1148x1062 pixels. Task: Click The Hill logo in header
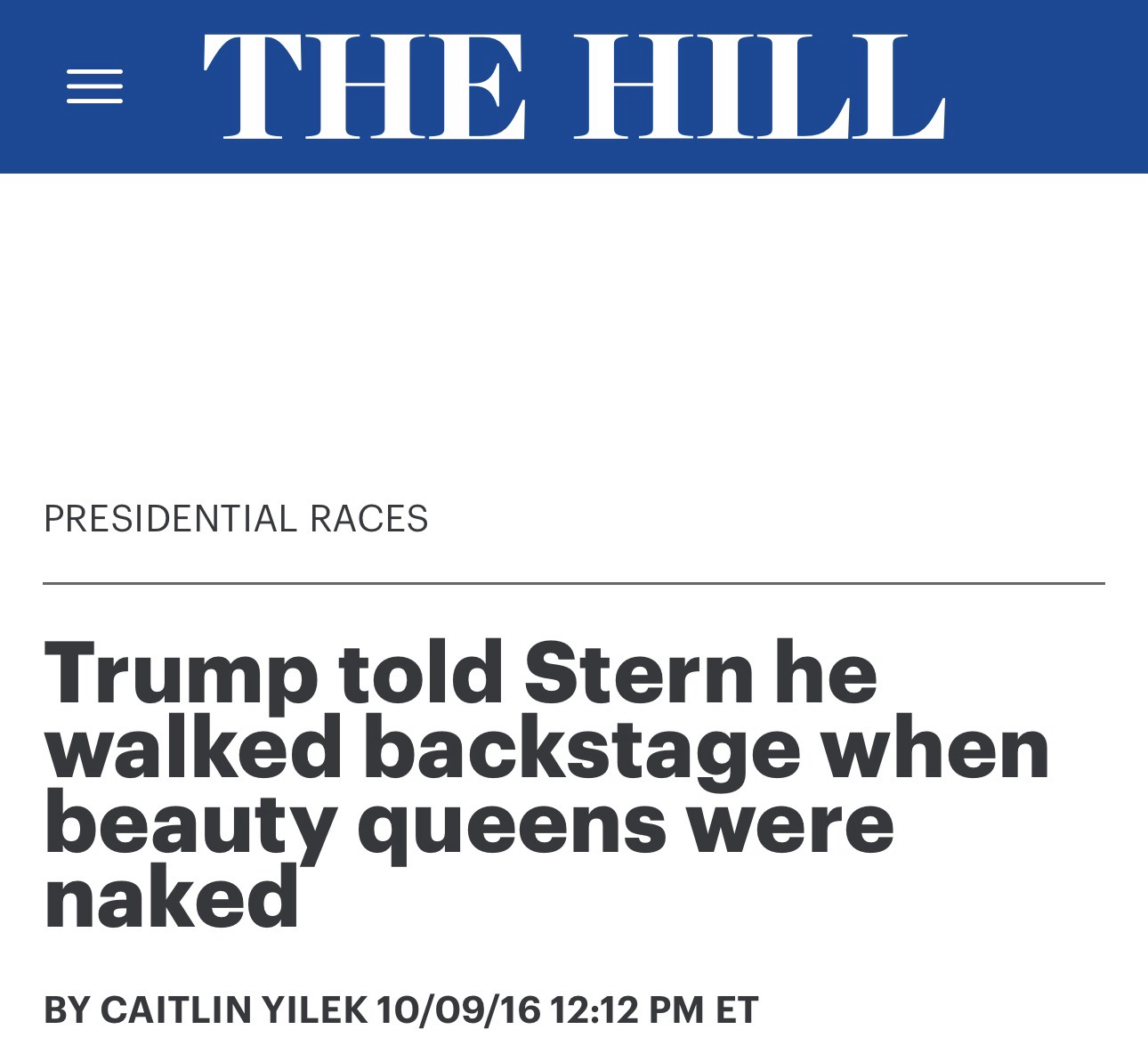pyautogui.click(x=573, y=86)
